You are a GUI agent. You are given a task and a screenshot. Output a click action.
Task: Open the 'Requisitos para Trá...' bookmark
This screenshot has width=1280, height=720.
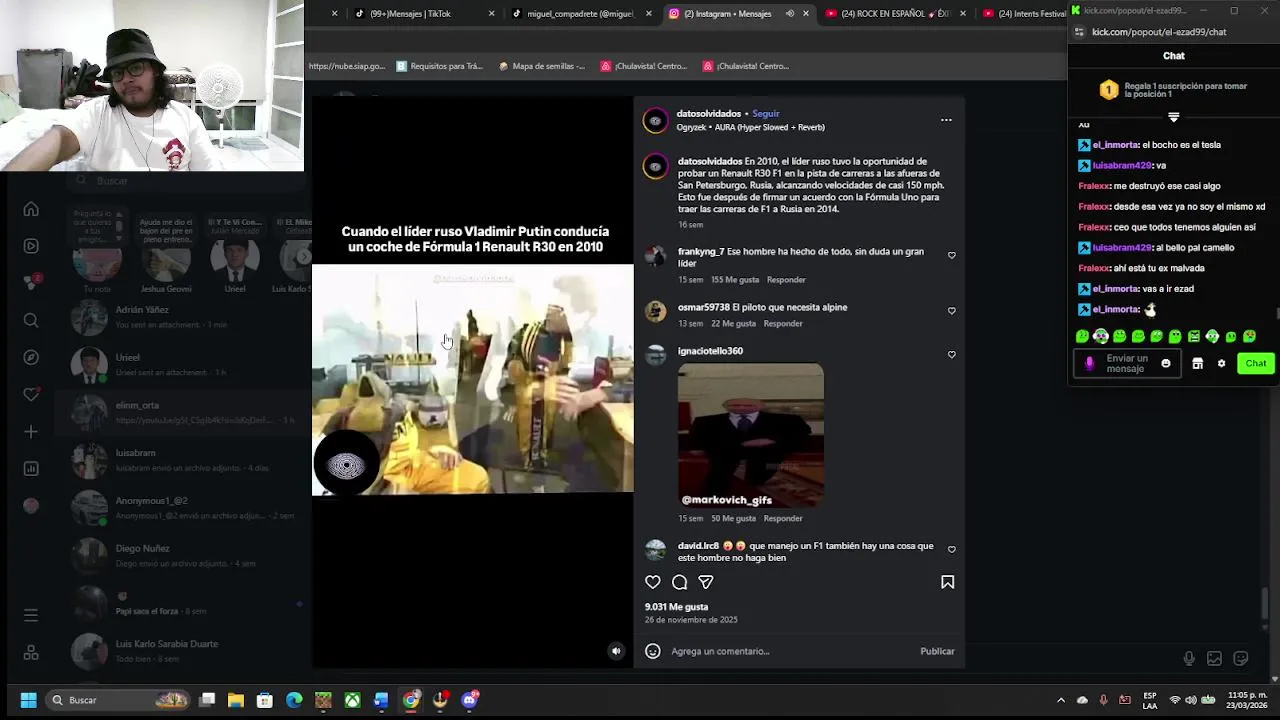439,66
